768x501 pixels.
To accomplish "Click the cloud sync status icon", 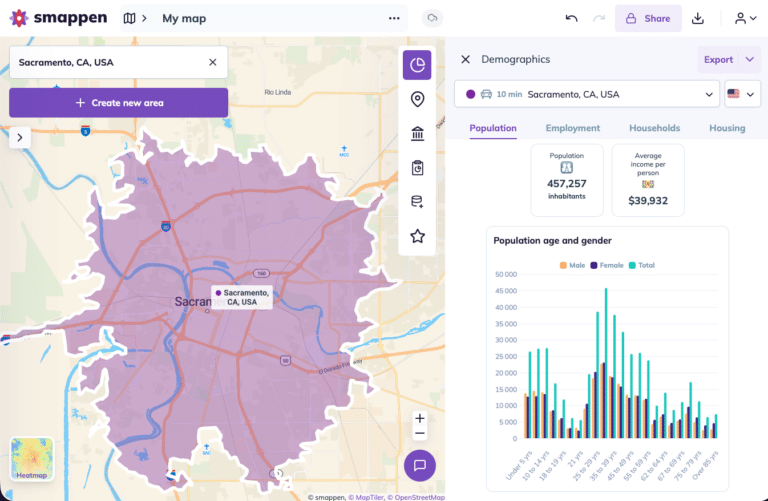I will pos(432,18).
